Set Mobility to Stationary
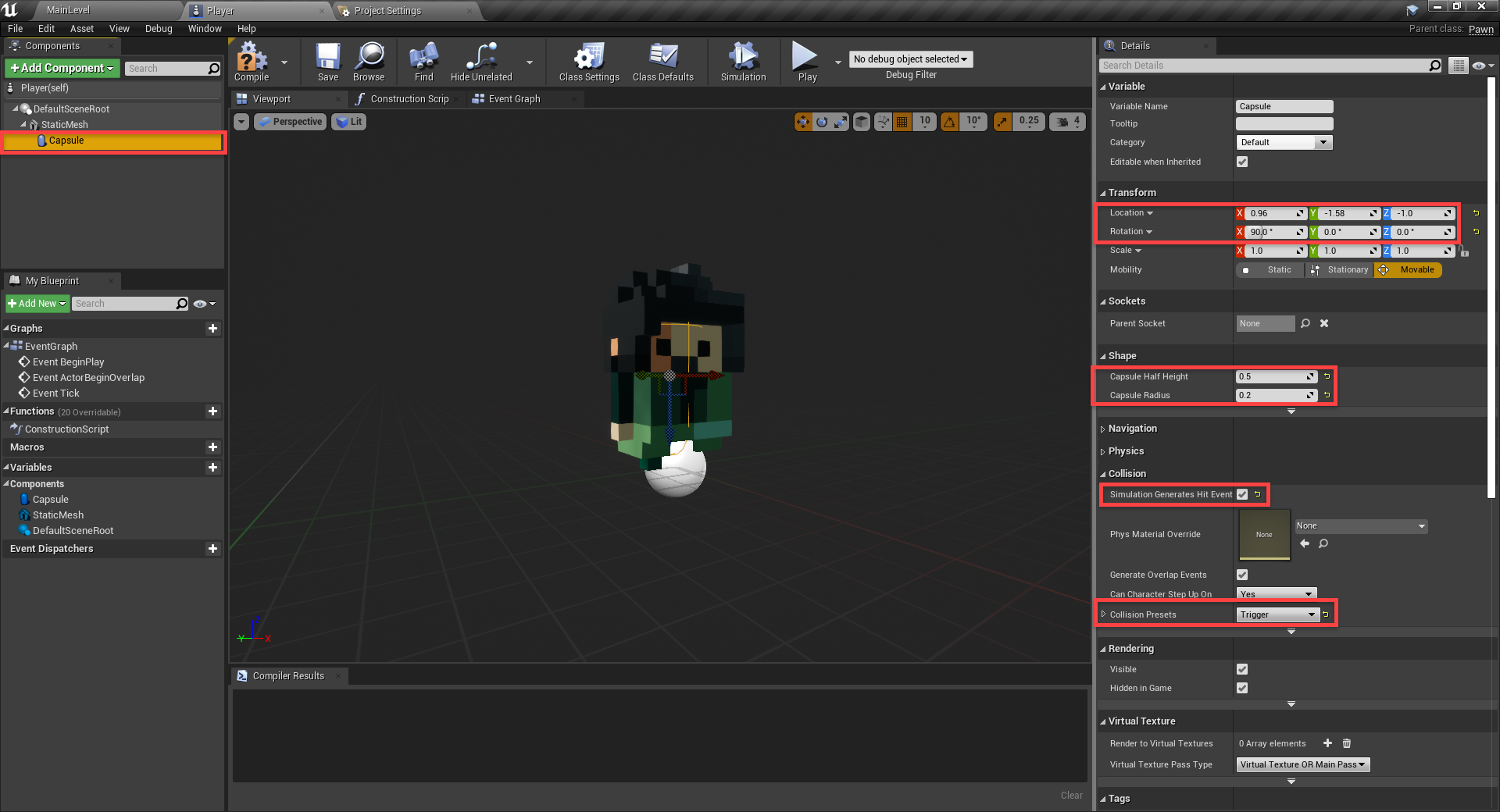1500x812 pixels. click(1340, 270)
